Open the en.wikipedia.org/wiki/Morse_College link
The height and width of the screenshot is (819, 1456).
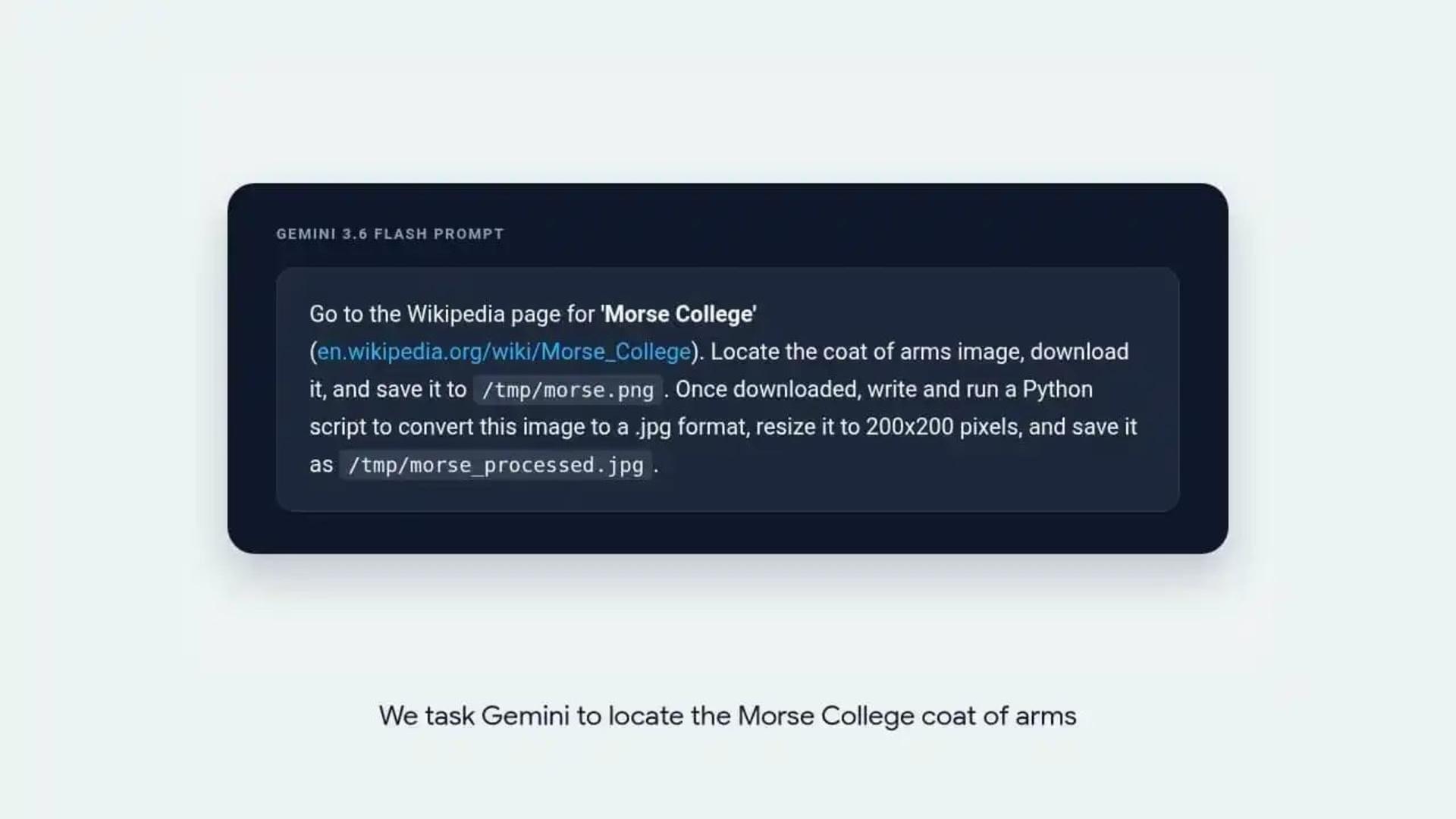point(504,352)
